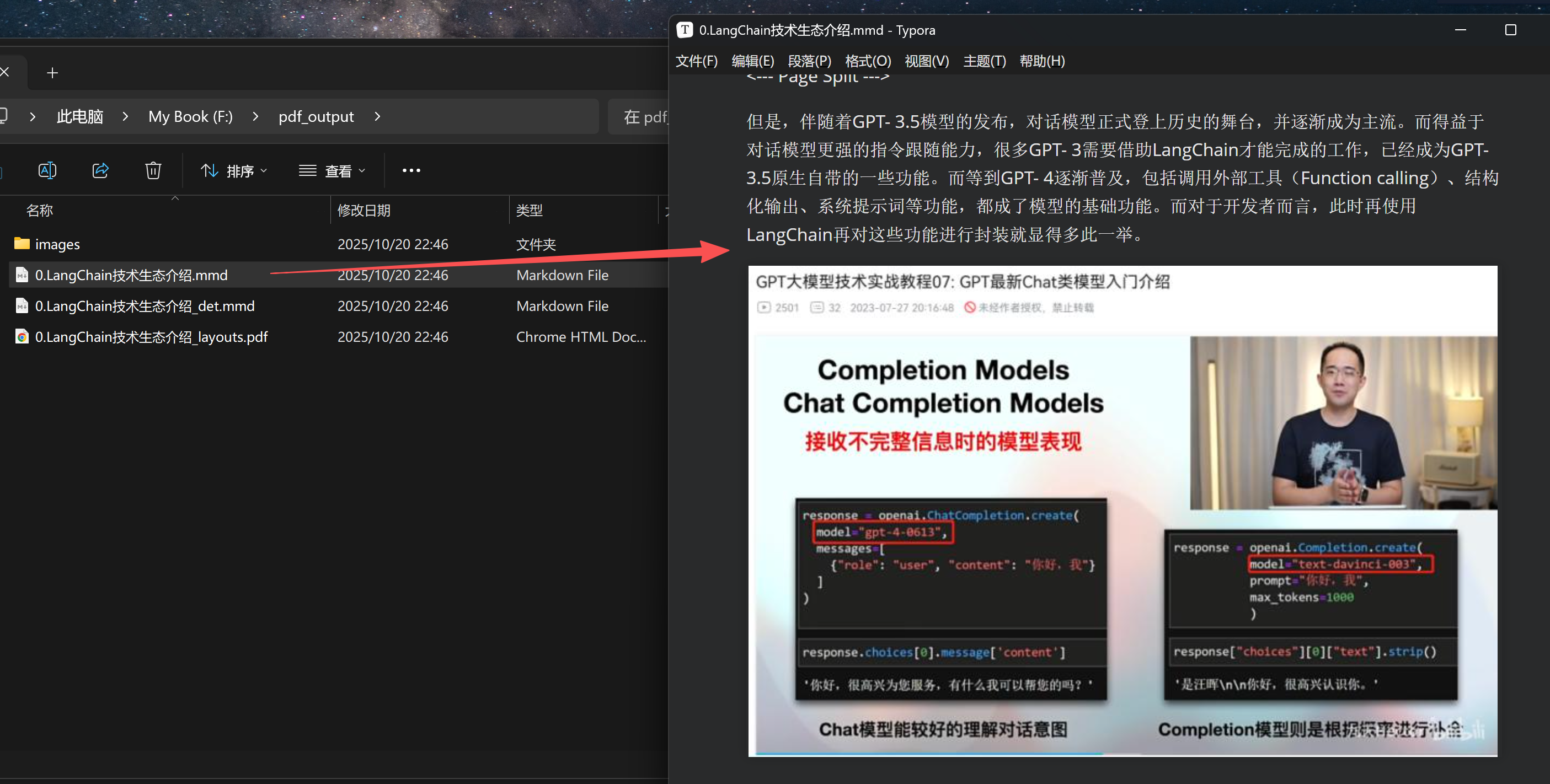Open the 文件(F) menu in Typora
Screen dimensions: 1550x784
696,61
